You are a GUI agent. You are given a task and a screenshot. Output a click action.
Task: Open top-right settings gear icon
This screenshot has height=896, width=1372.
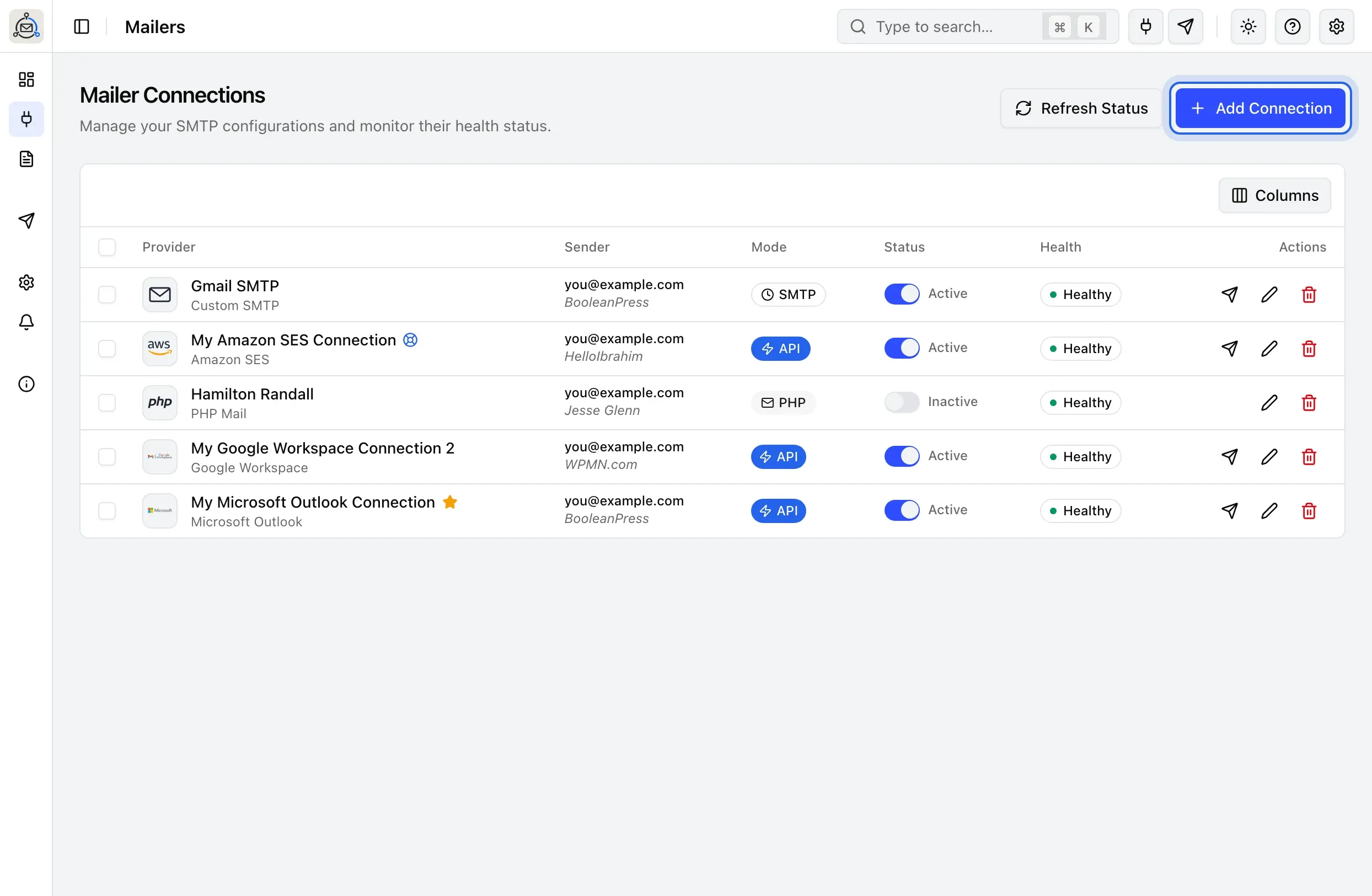tap(1336, 26)
